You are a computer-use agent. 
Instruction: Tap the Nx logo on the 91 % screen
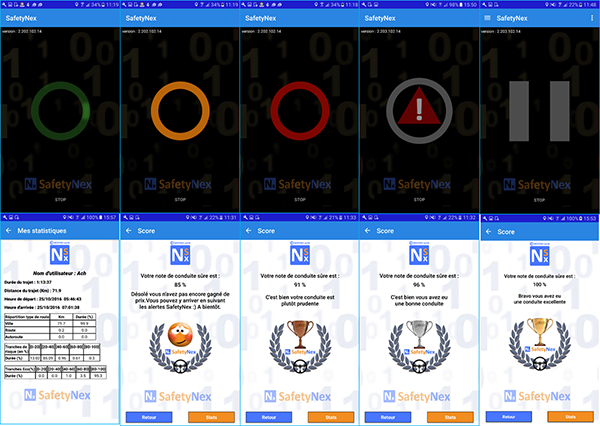click(x=300, y=255)
